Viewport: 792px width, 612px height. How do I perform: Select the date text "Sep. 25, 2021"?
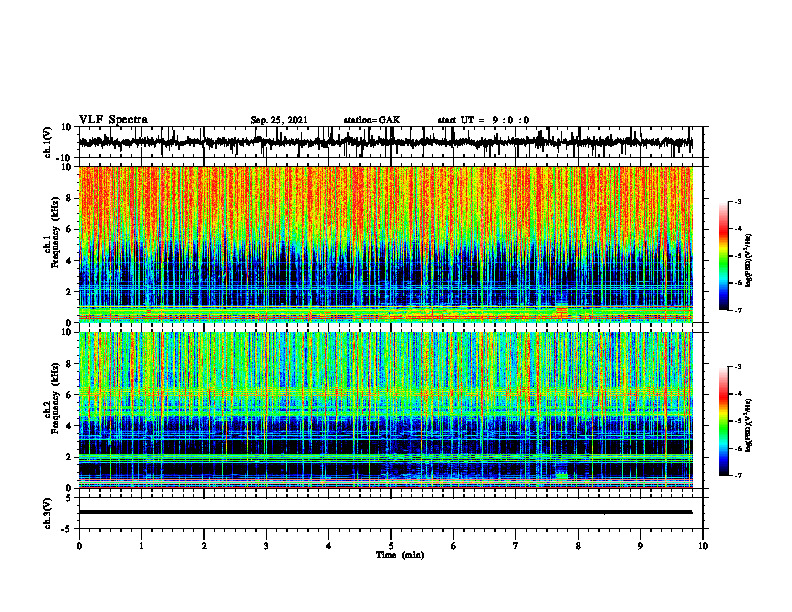[x=279, y=120]
